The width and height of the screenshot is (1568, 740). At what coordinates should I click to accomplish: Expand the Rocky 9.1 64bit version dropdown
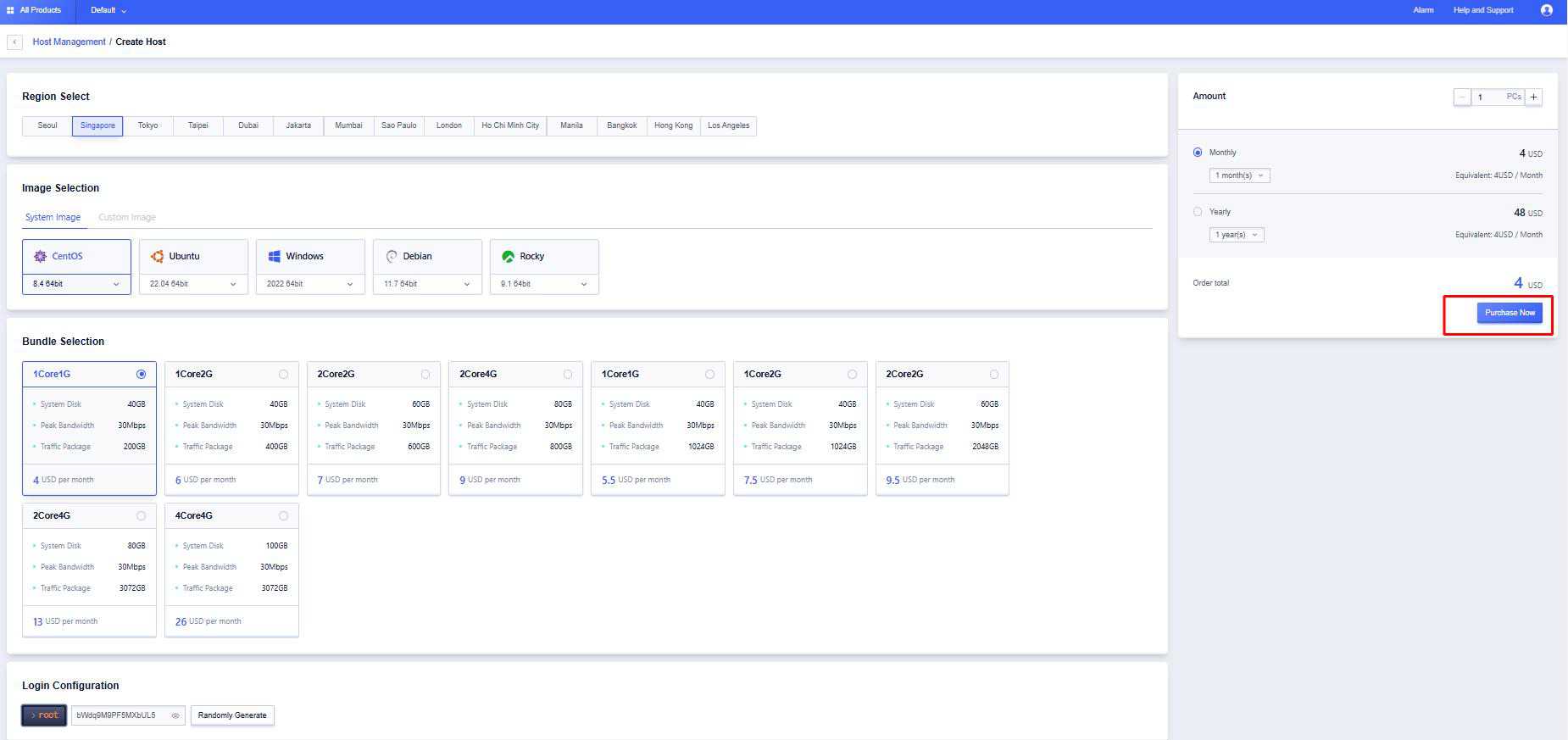(544, 284)
